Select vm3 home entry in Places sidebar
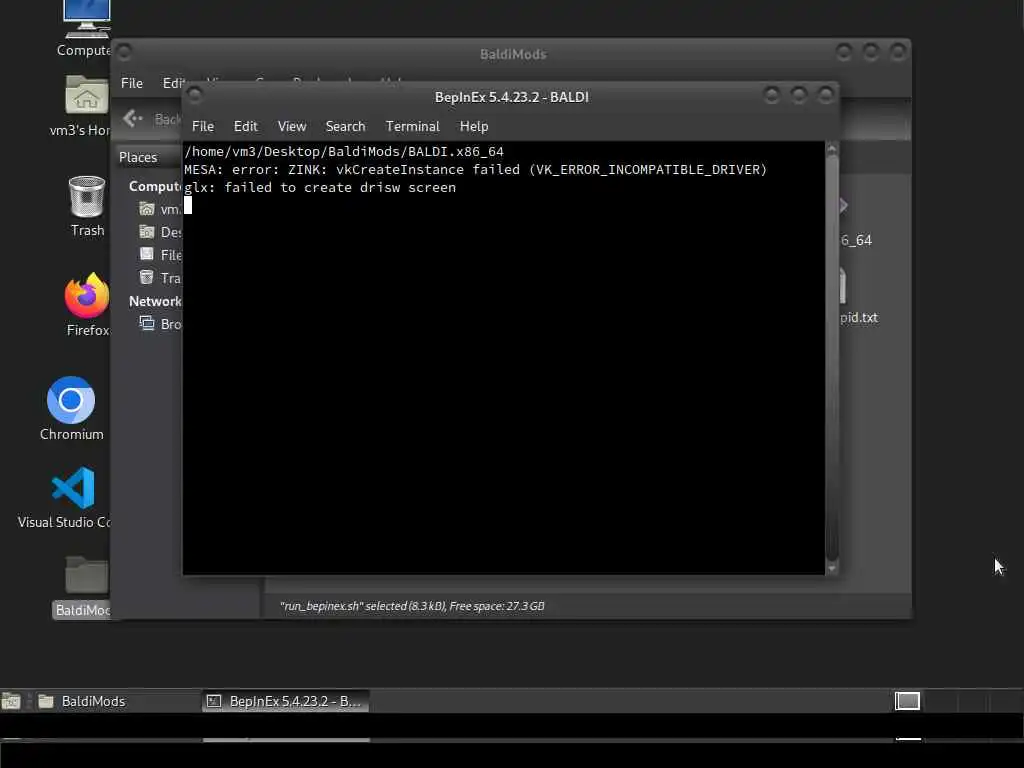The width and height of the screenshot is (1024, 768). (x=160, y=209)
